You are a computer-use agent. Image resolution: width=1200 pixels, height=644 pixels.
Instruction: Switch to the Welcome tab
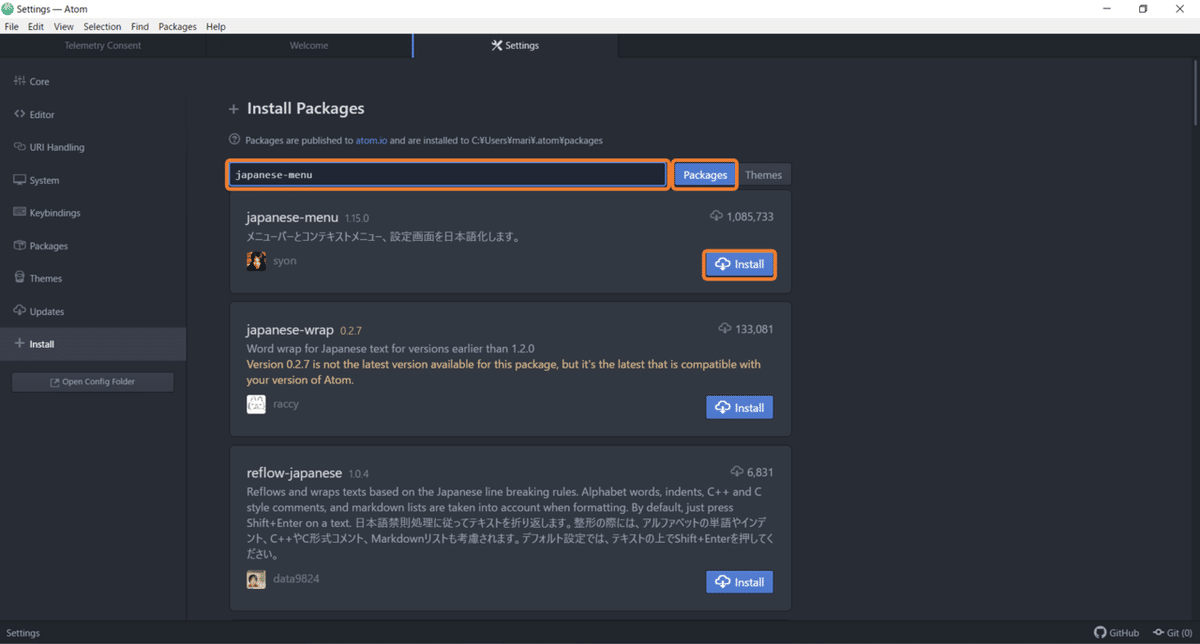pyautogui.click(x=308, y=46)
